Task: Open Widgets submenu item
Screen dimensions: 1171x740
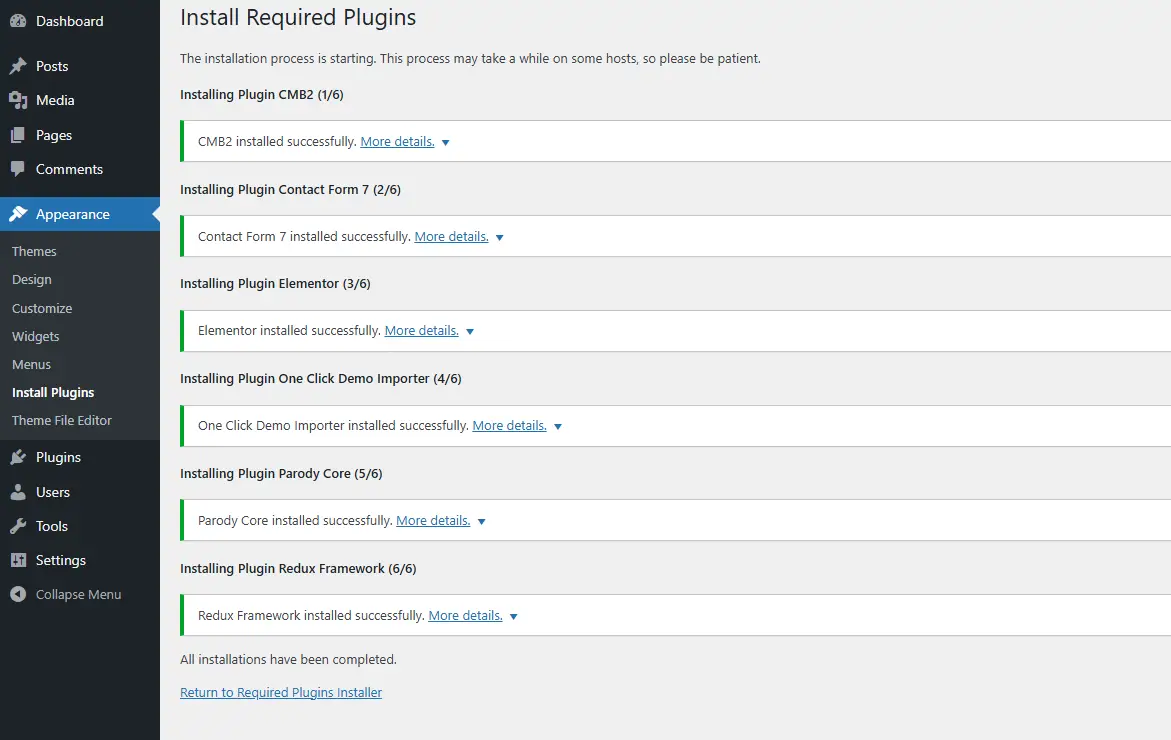Action: point(35,337)
